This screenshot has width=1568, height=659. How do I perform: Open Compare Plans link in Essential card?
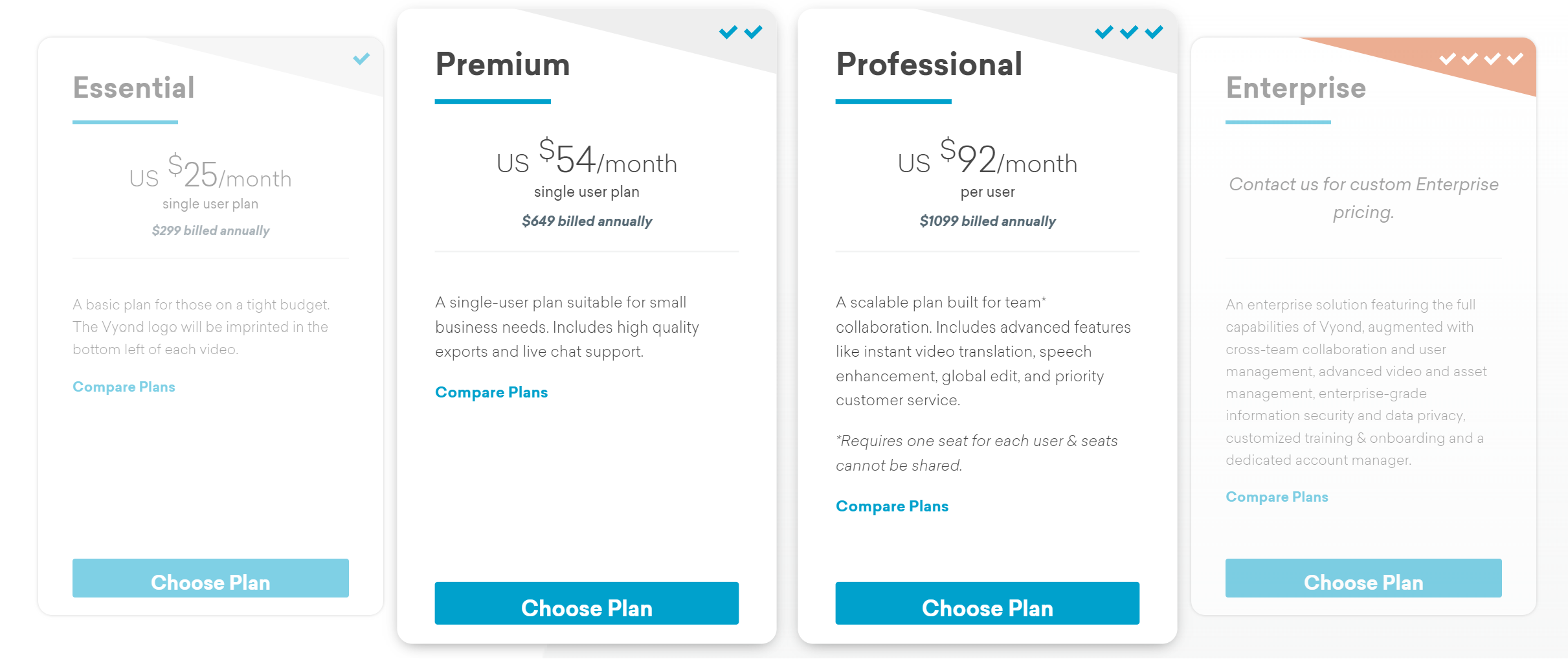point(124,387)
